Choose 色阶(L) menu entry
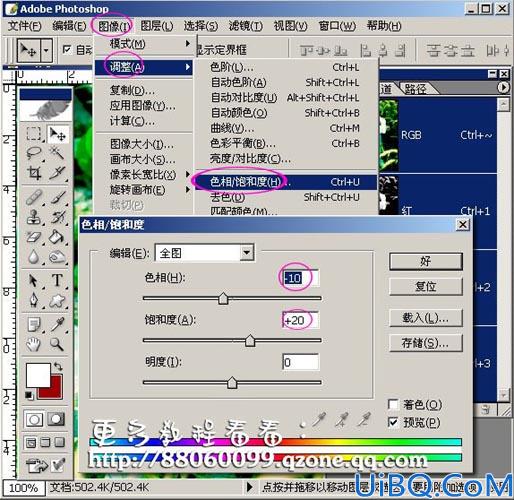Viewport: 514px width, 500px height. point(286,67)
